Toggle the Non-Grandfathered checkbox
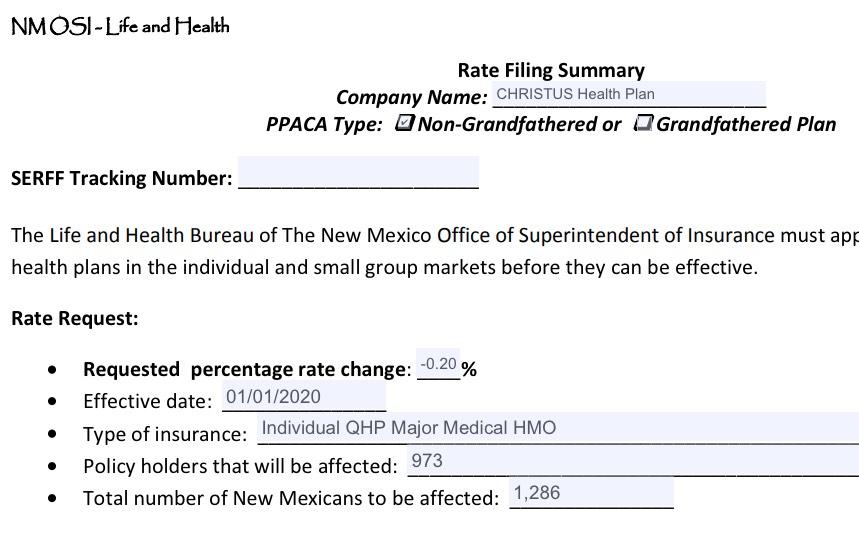This screenshot has height=534, width=859. pos(405,123)
